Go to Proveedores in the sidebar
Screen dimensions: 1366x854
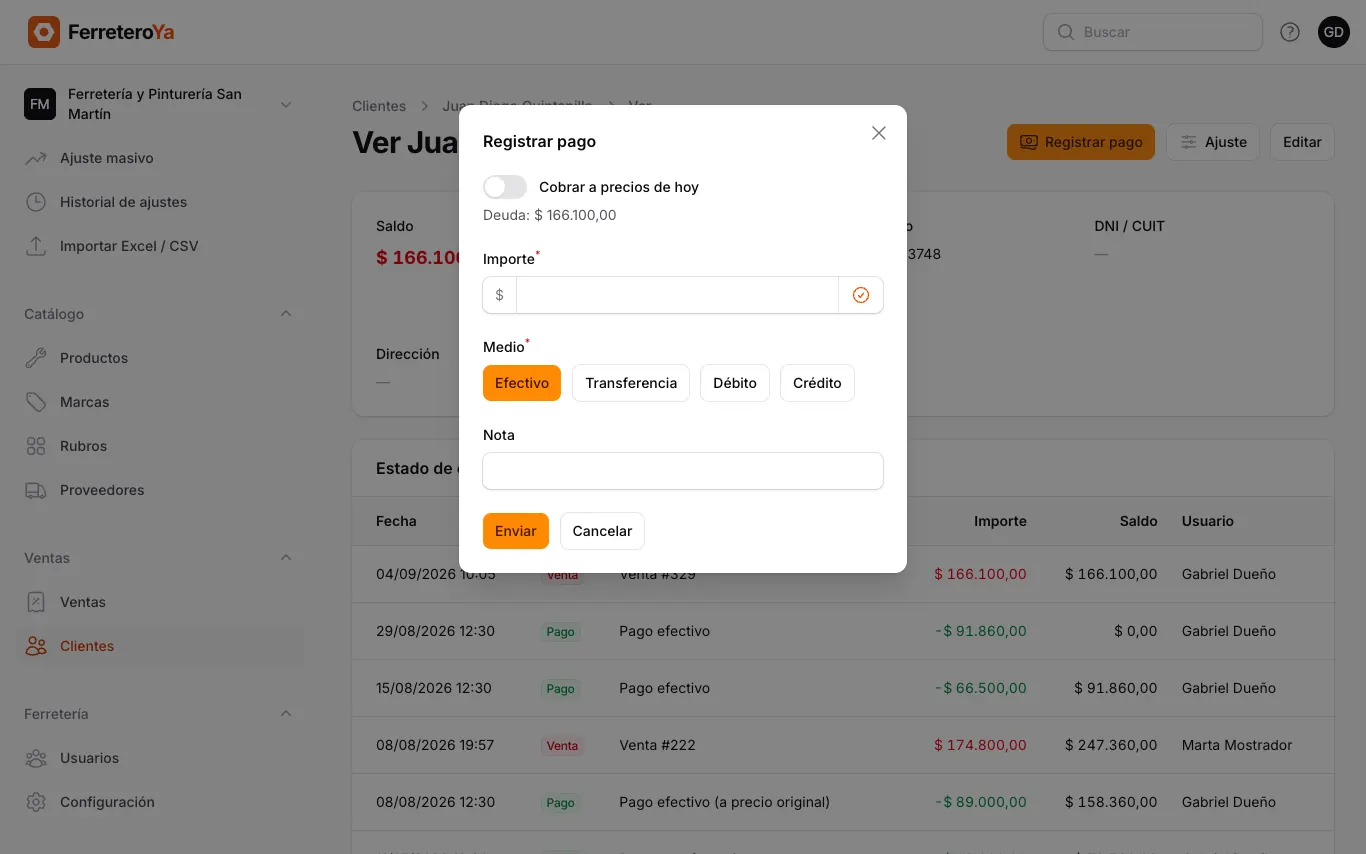coord(160,490)
